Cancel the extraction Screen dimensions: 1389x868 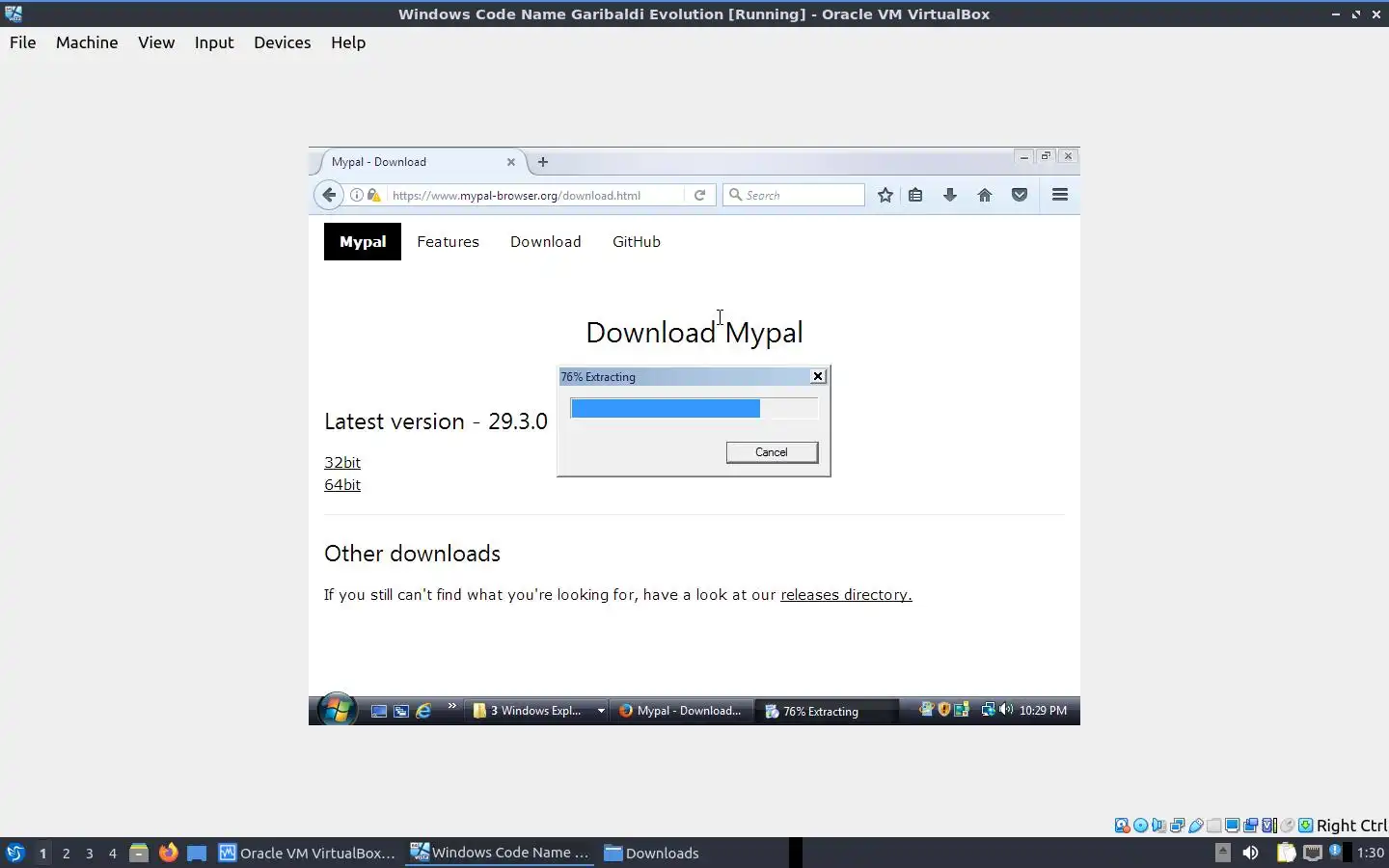pyautogui.click(x=772, y=452)
